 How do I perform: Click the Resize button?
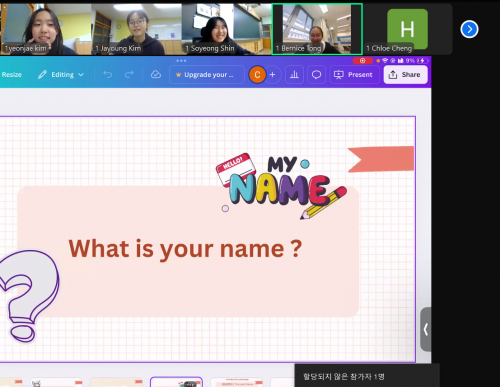pos(11,75)
